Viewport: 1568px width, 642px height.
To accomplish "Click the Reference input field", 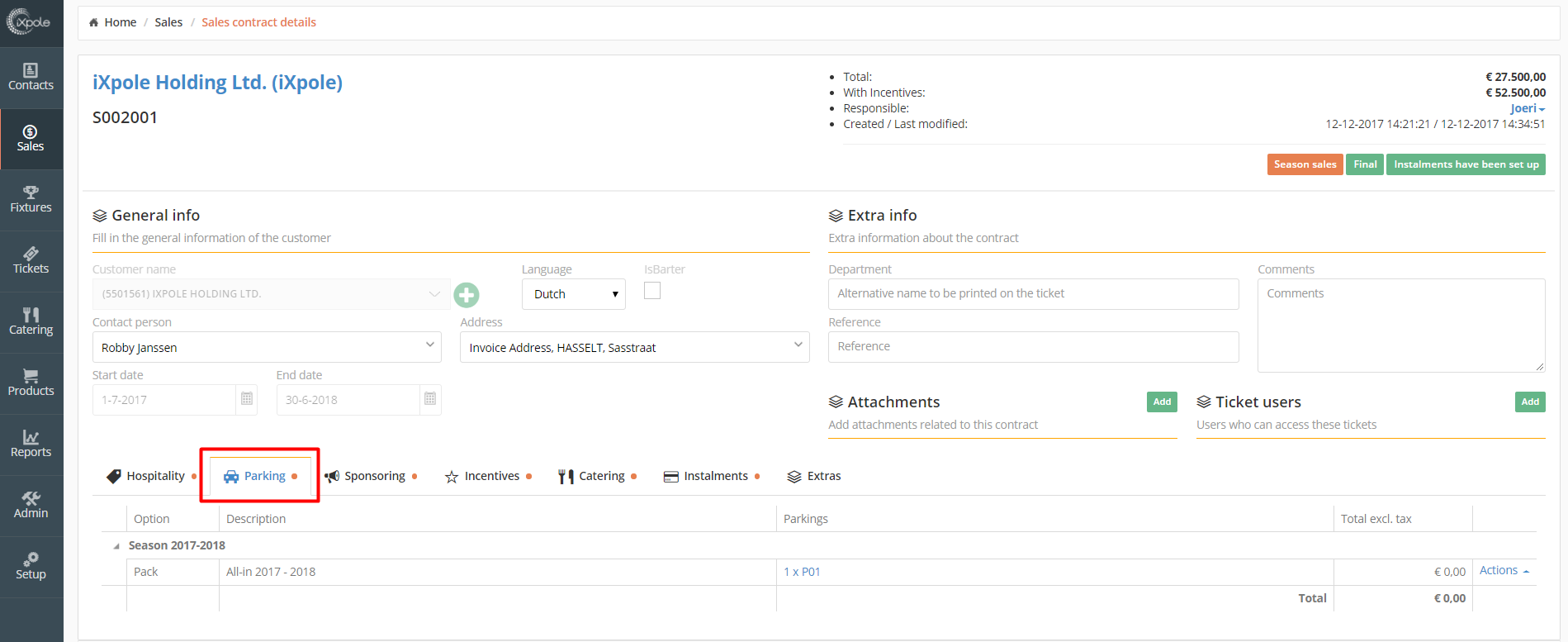I will pos(1033,347).
